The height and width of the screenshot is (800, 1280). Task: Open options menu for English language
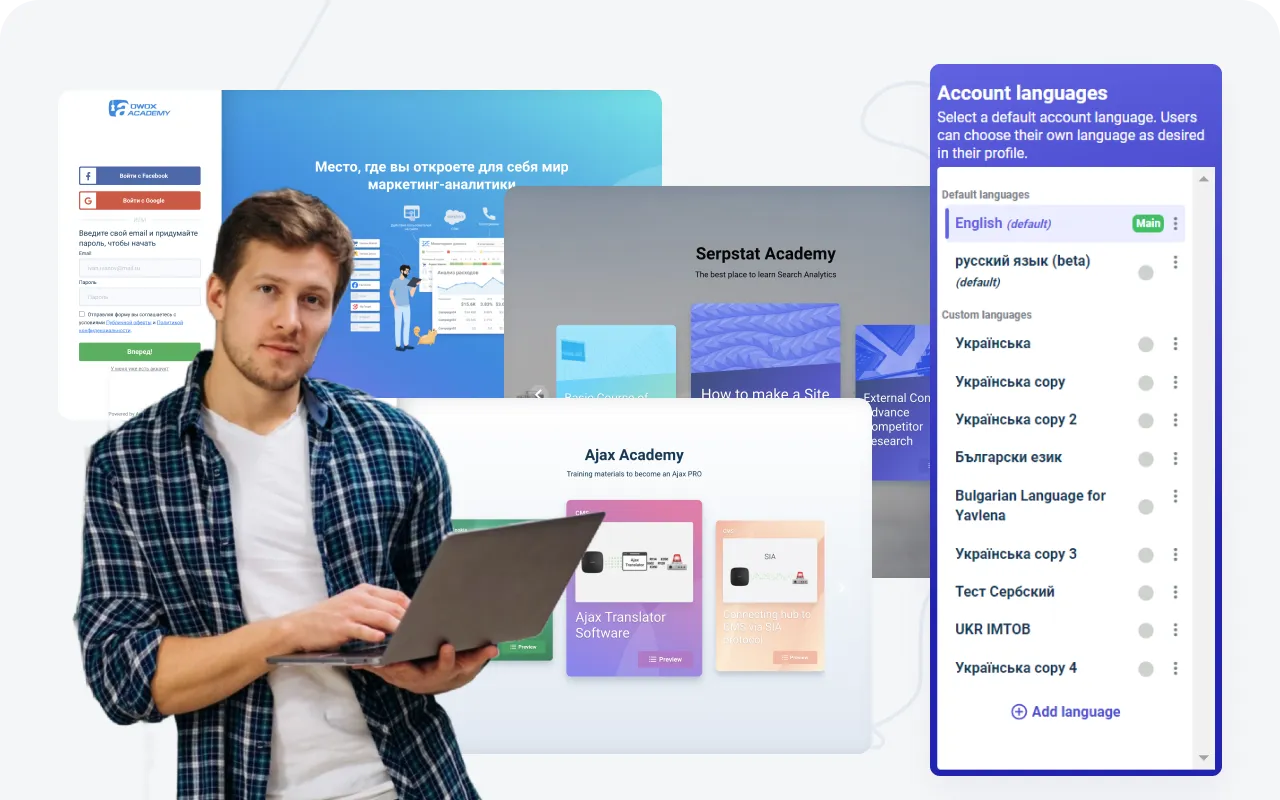point(1175,224)
